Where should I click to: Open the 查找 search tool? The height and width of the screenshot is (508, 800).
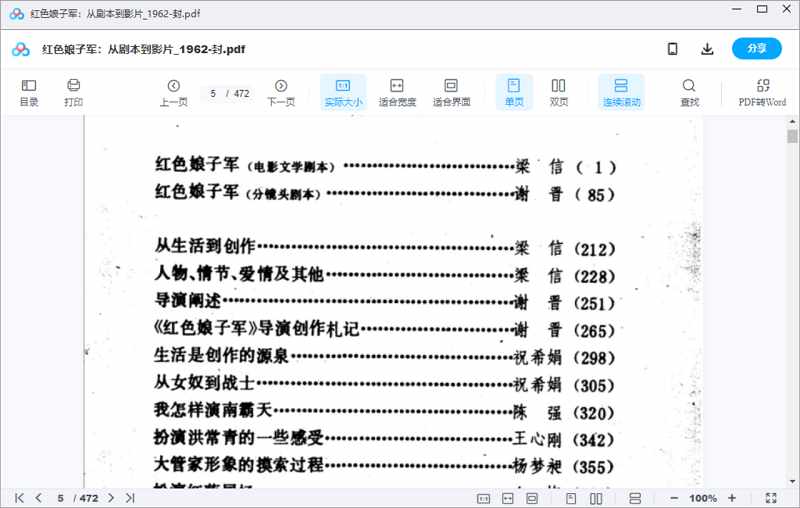click(x=689, y=92)
